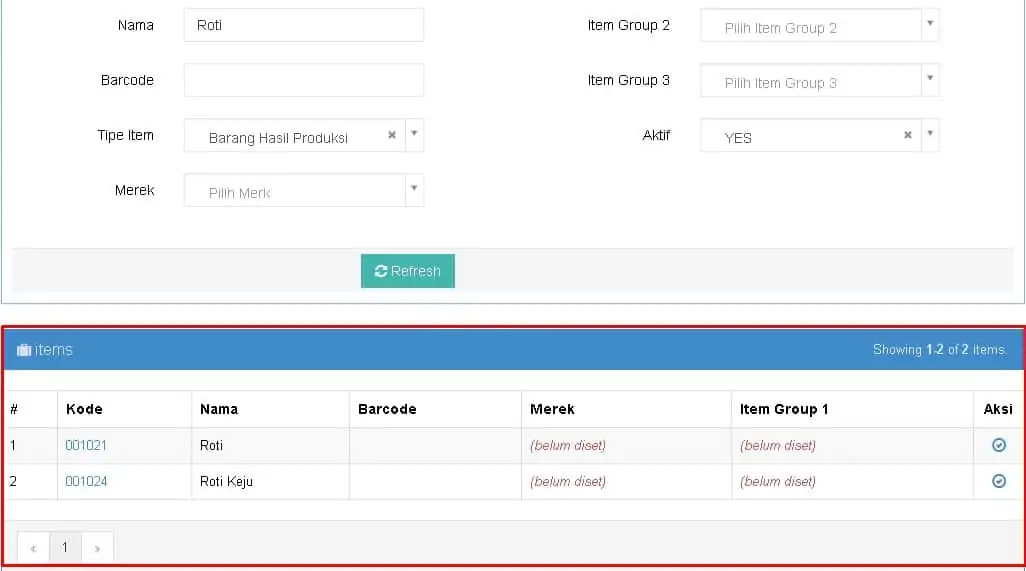This screenshot has width=1026, height=571.
Task: Clear the Aktif YES selection with the x
Action: pyautogui.click(x=908, y=135)
